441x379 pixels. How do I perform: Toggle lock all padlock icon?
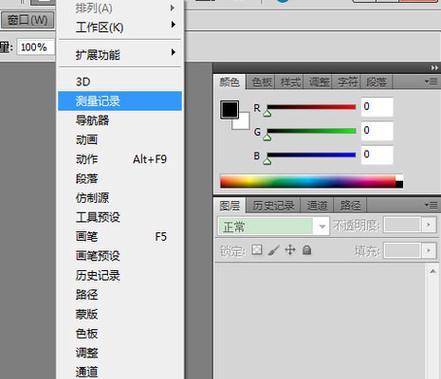click(307, 250)
